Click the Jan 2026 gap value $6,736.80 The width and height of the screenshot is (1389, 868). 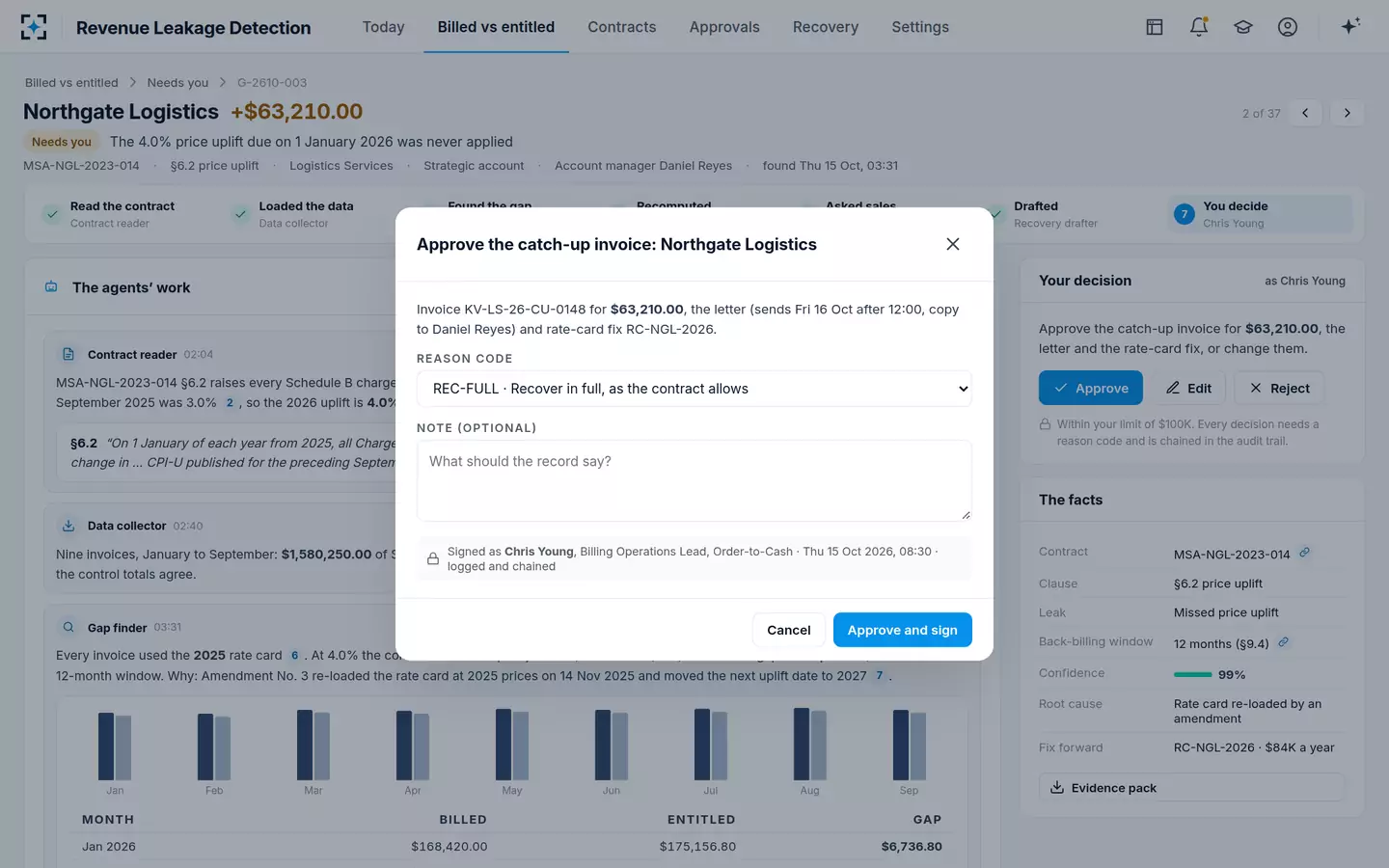click(912, 847)
